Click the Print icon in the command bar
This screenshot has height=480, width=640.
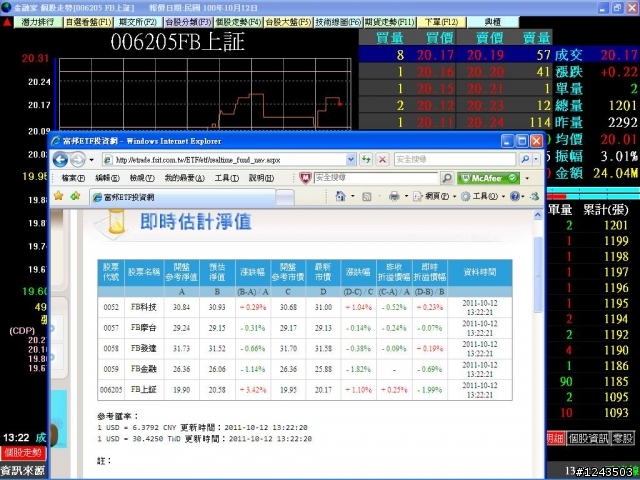point(394,197)
